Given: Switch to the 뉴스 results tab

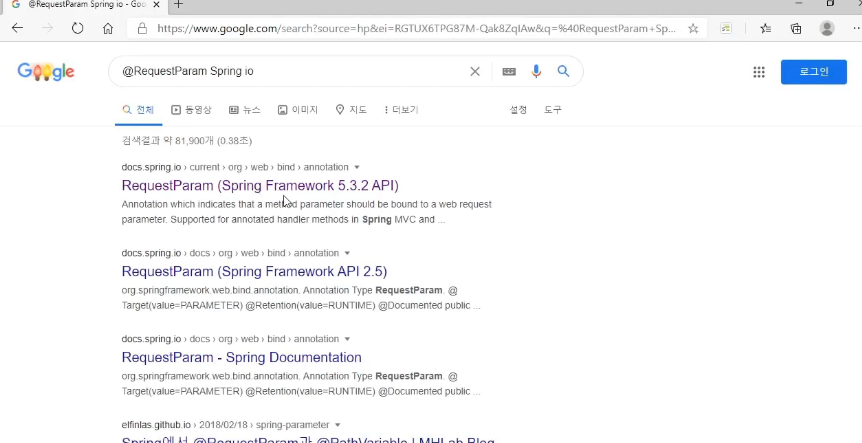Looking at the screenshot, I should click(245, 110).
